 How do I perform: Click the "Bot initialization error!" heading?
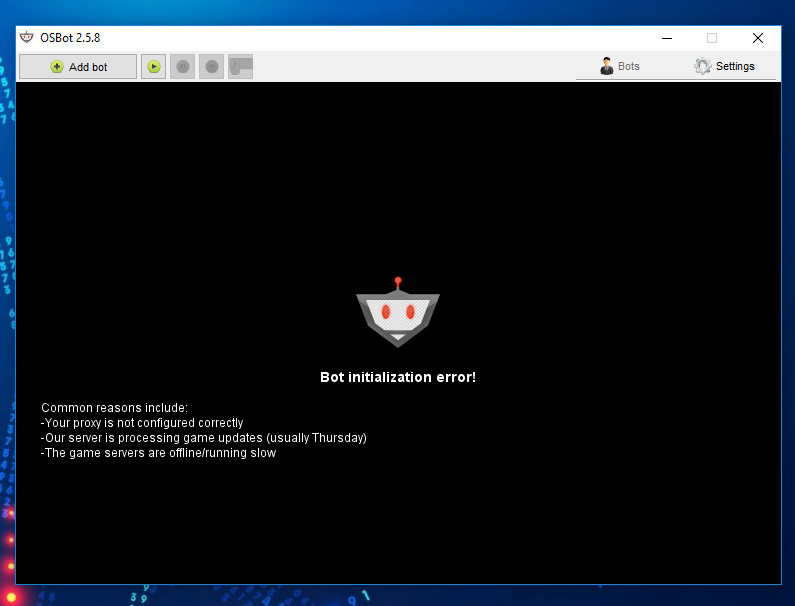click(398, 377)
